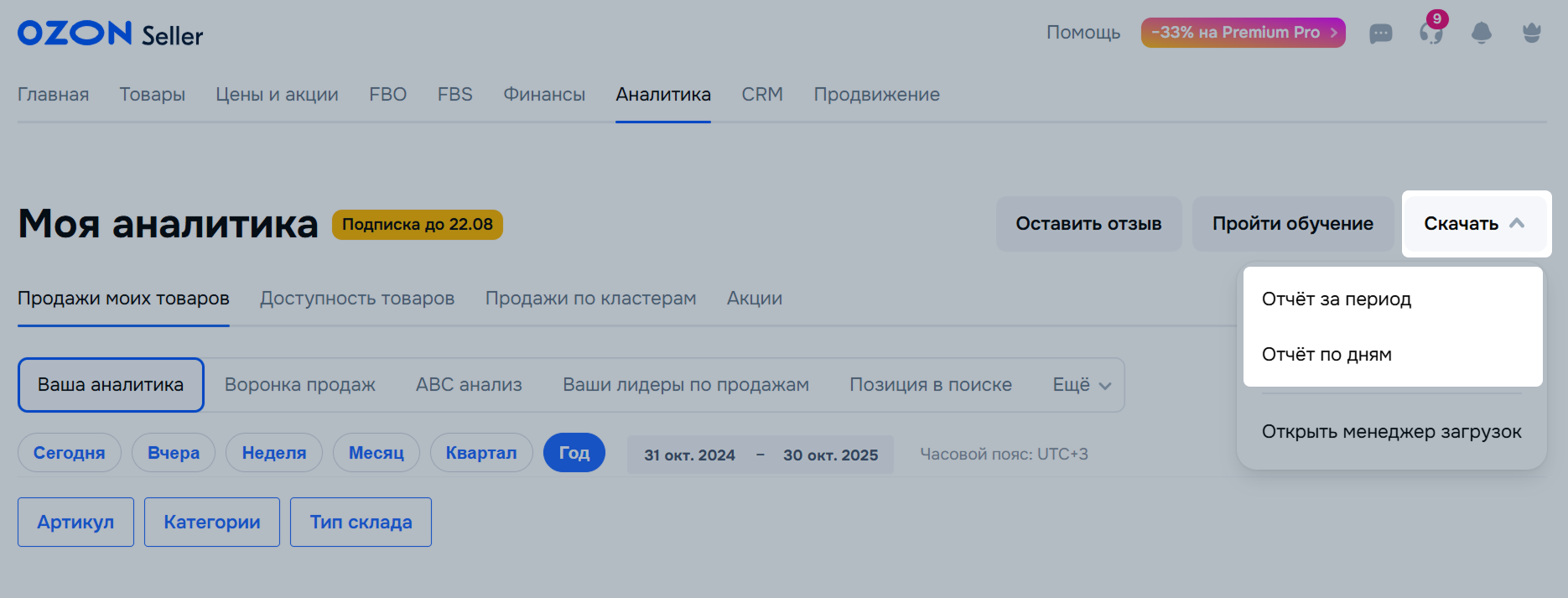Open the Доступность товаров tab
Image resolution: width=1568 pixels, height=598 pixels.
point(357,299)
